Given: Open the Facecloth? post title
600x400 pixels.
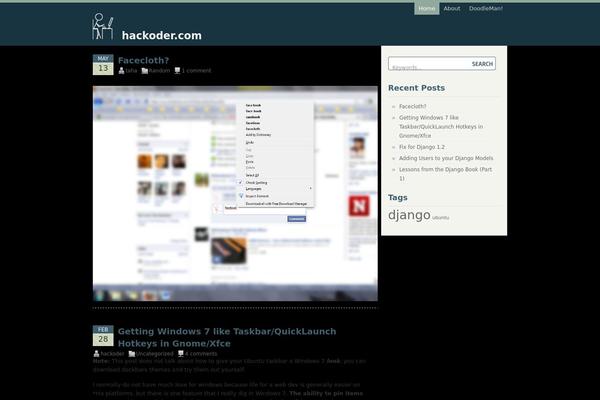Looking at the screenshot, I should tap(143, 60).
